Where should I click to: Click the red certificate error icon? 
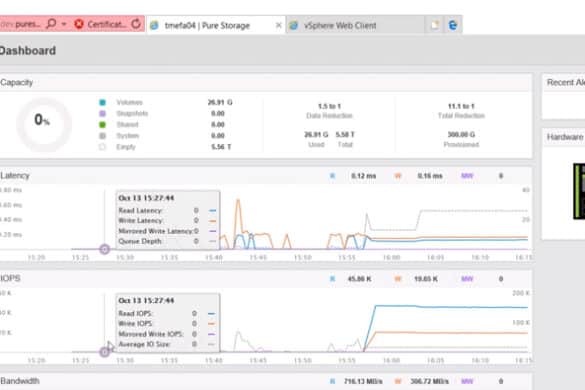pyautogui.click(x=79, y=24)
